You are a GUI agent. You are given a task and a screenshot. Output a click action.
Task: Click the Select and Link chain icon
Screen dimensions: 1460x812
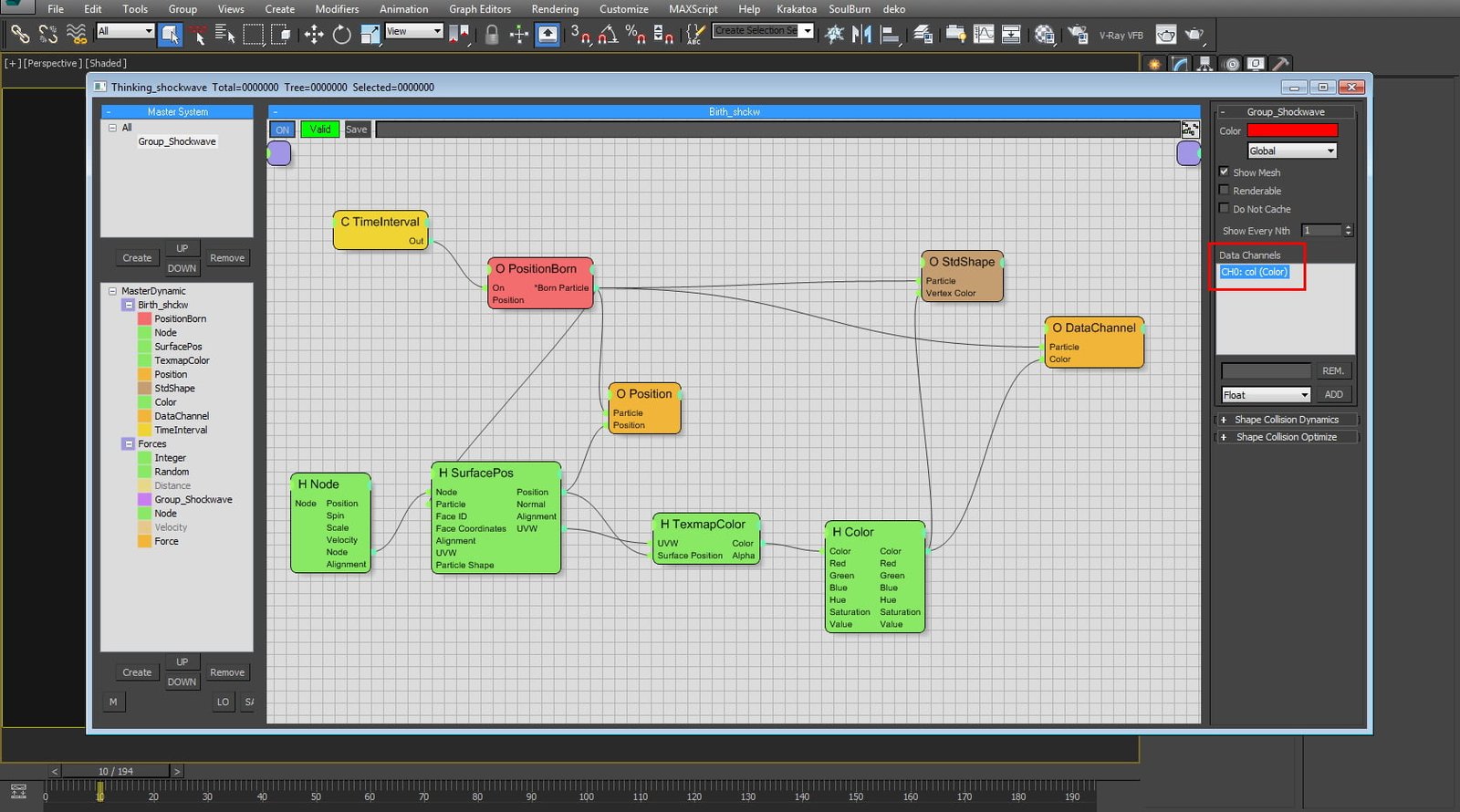pos(19,35)
